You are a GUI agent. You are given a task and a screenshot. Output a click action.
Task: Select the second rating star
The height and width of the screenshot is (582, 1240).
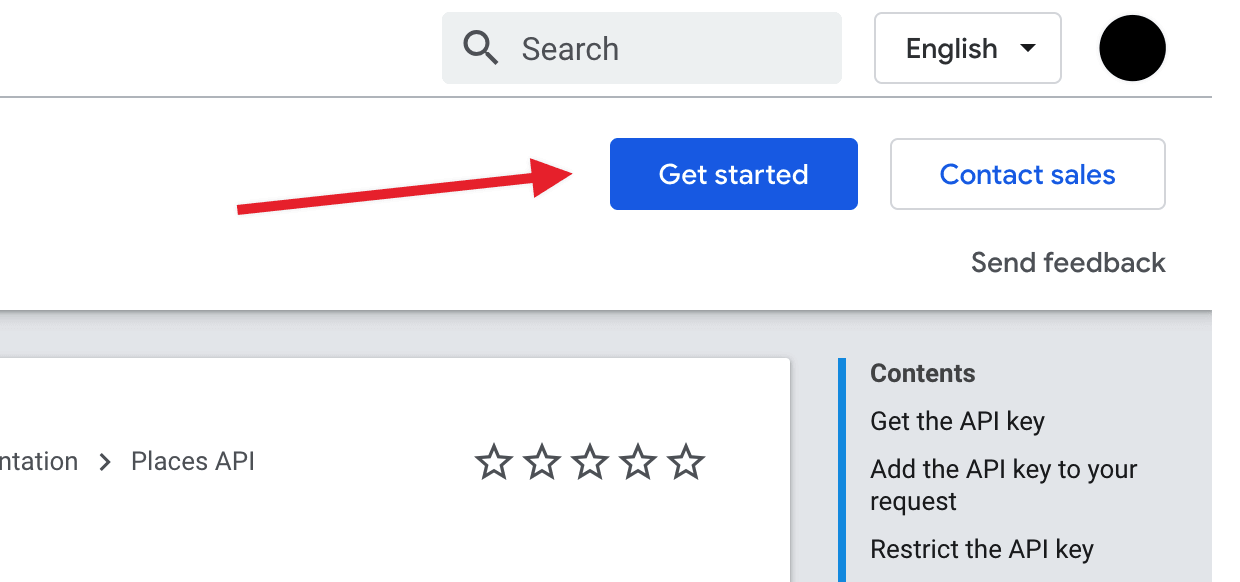click(541, 463)
